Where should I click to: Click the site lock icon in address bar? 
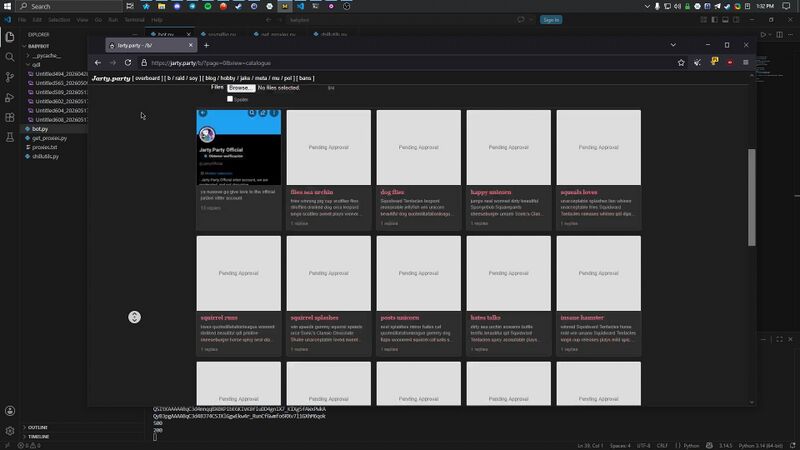[144, 63]
